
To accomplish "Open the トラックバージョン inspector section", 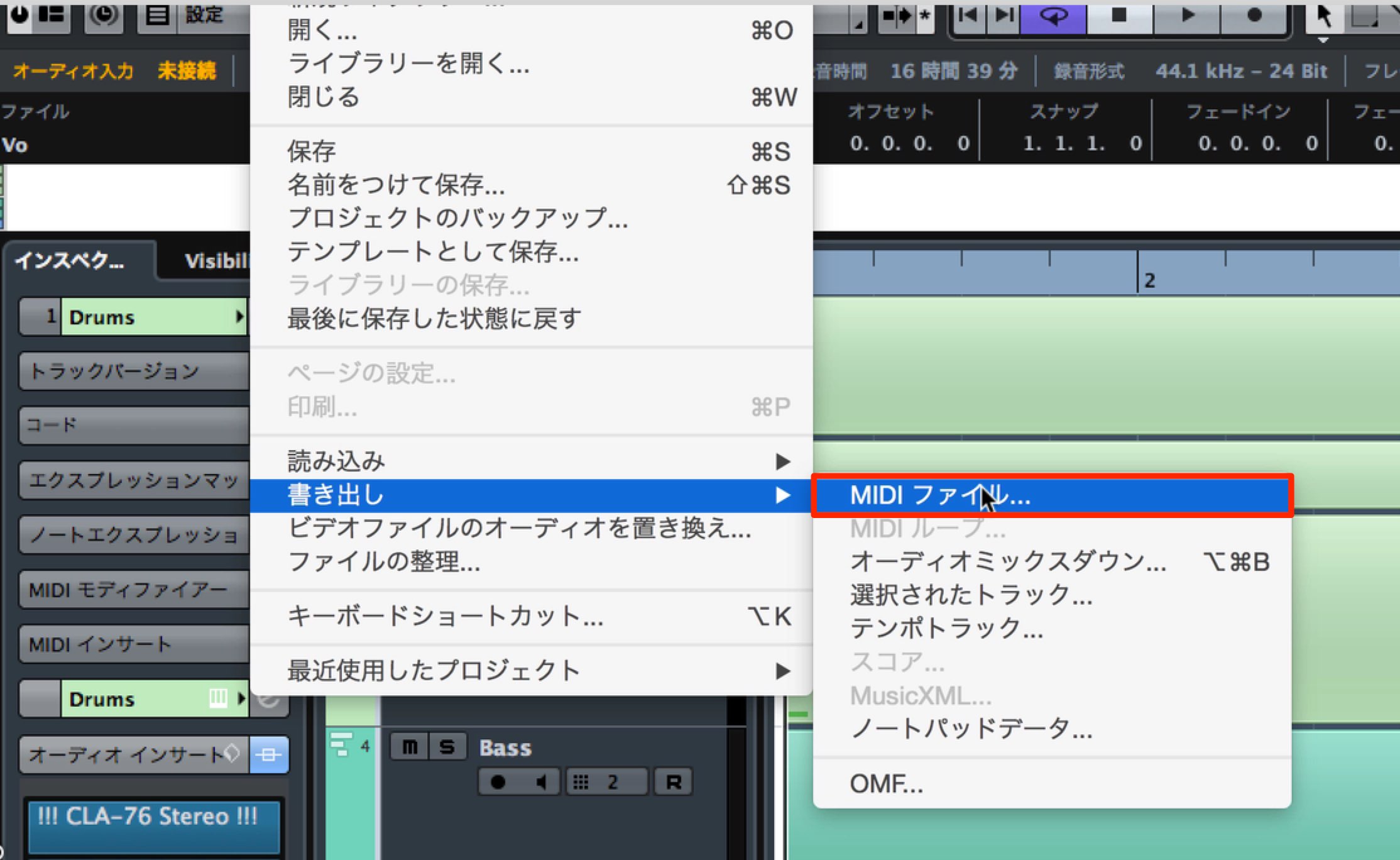I will click(x=134, y=371).
